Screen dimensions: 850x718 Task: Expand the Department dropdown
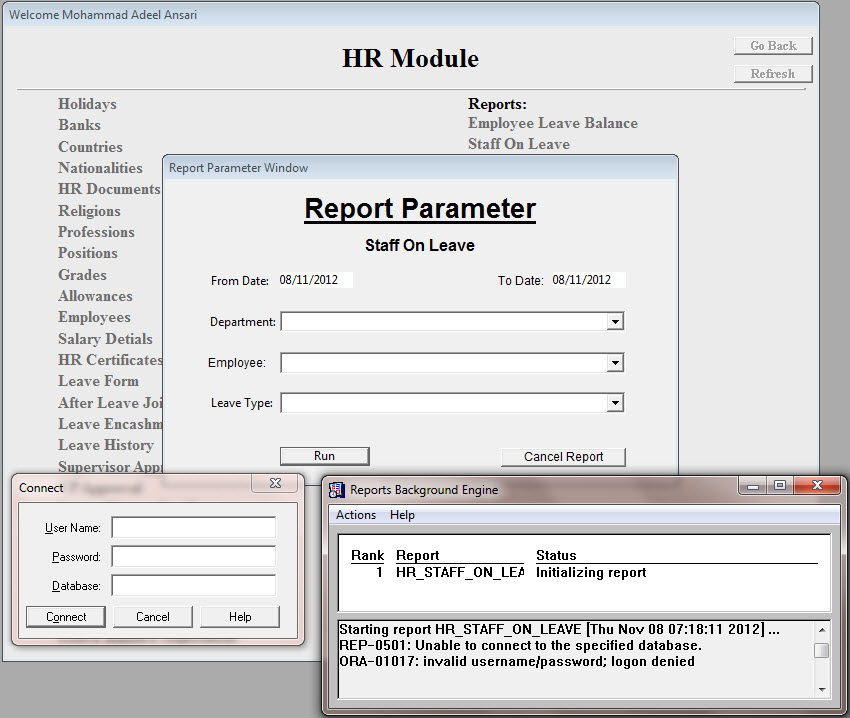coord(615,322)
